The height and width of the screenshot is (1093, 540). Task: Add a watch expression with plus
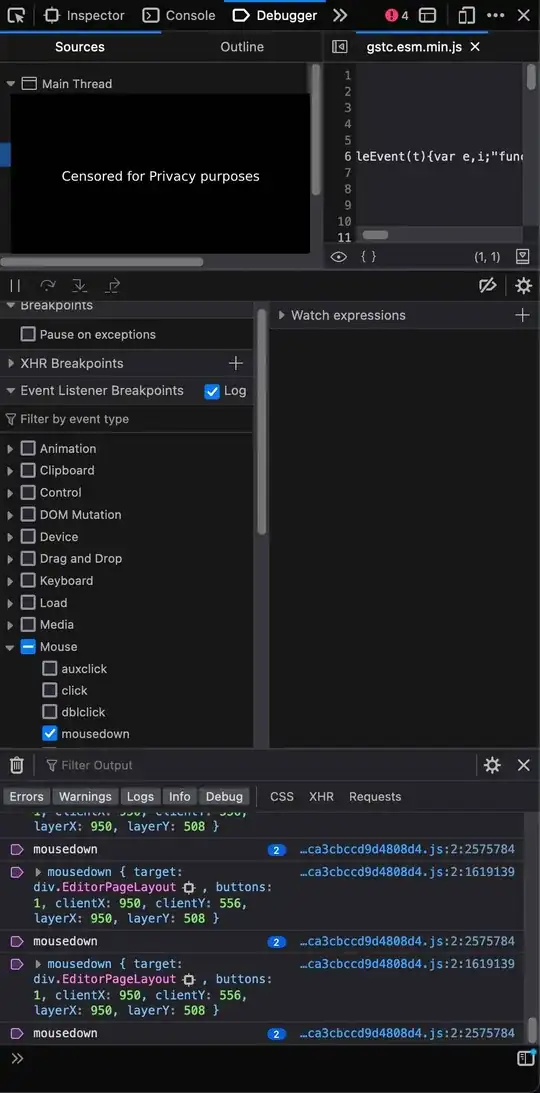pos(522,315)
